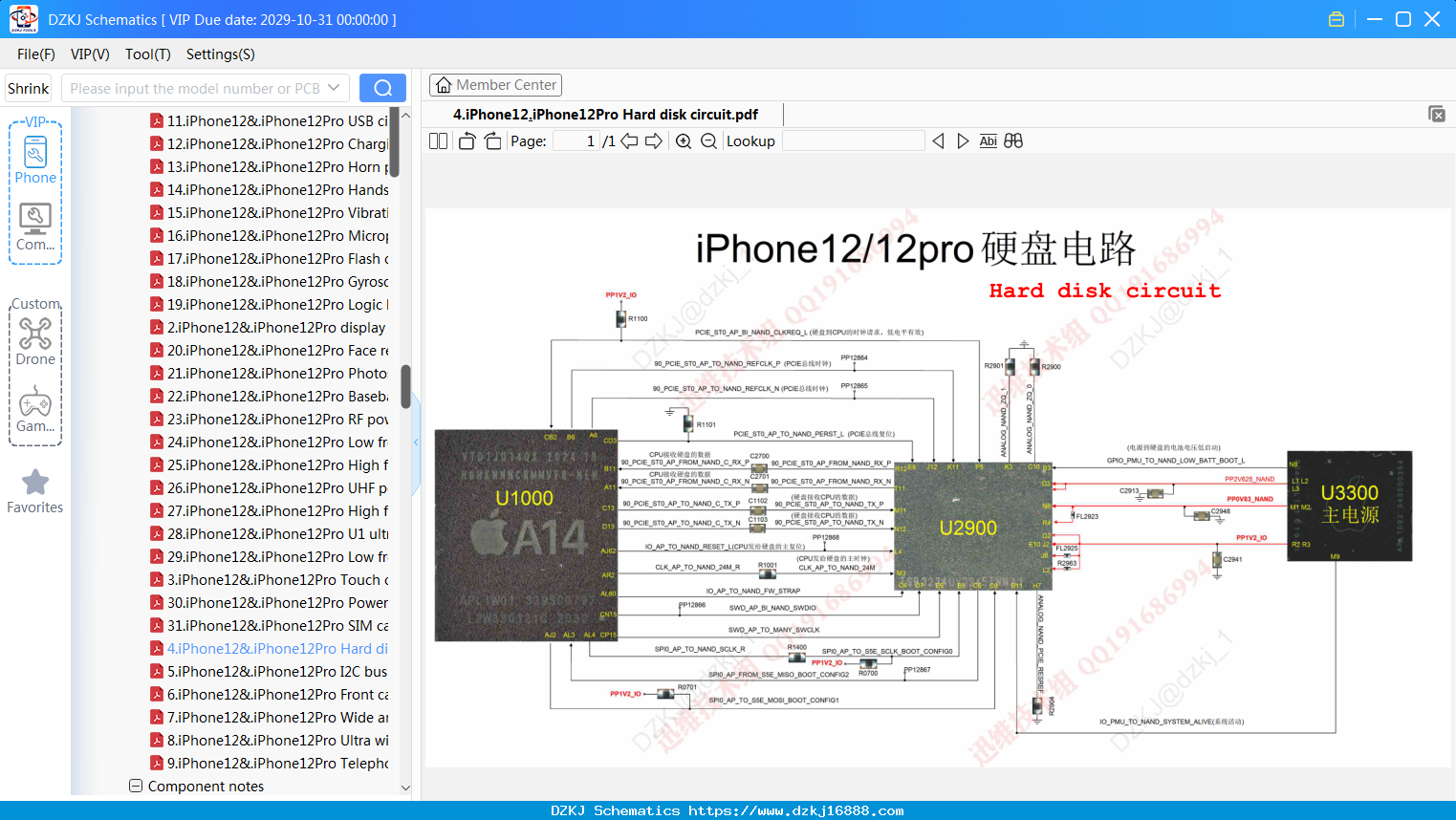Screen dimensions: 1456x820
Task: Click the website link in status bar
Action: pos(796,810)
